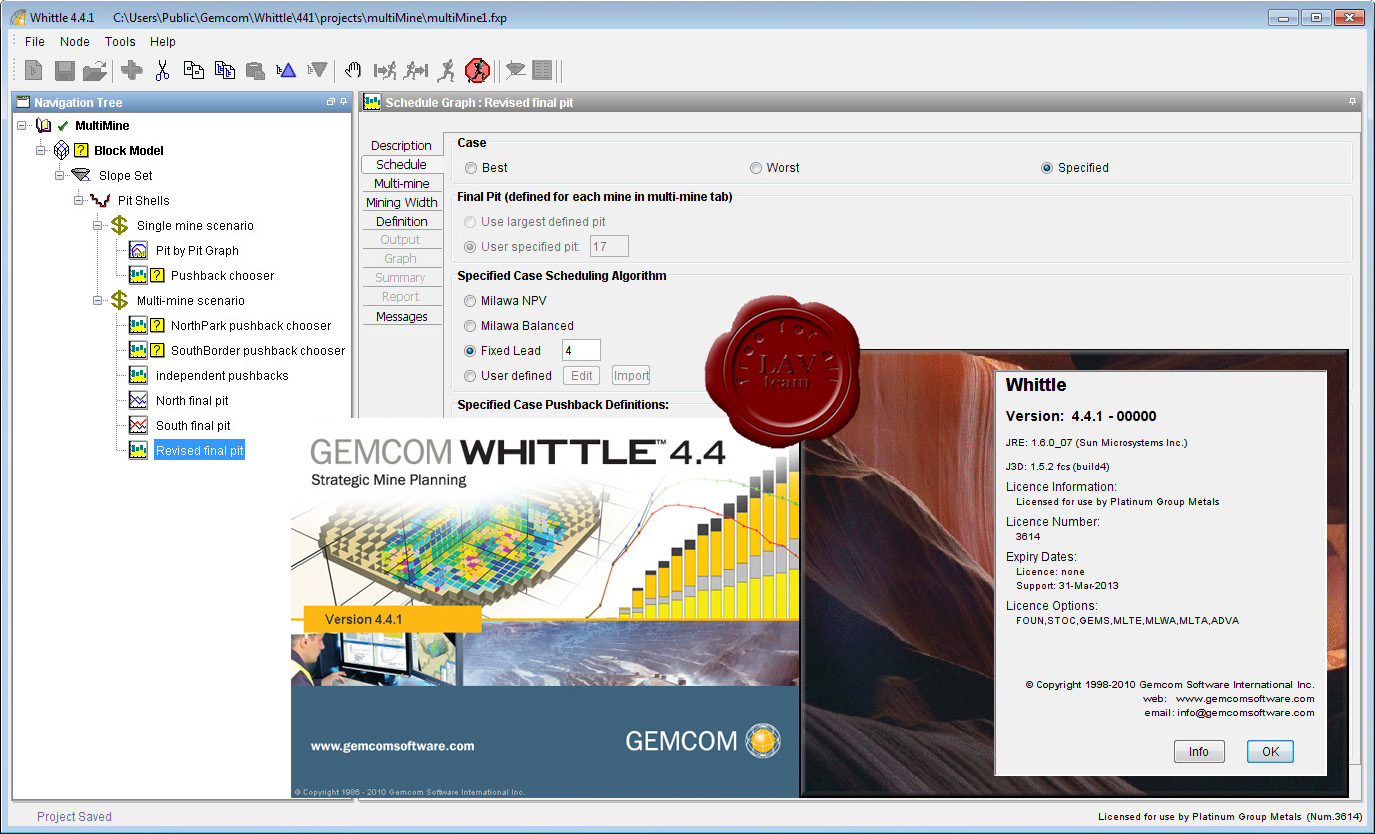Open the Tools menu

[120, 42]
